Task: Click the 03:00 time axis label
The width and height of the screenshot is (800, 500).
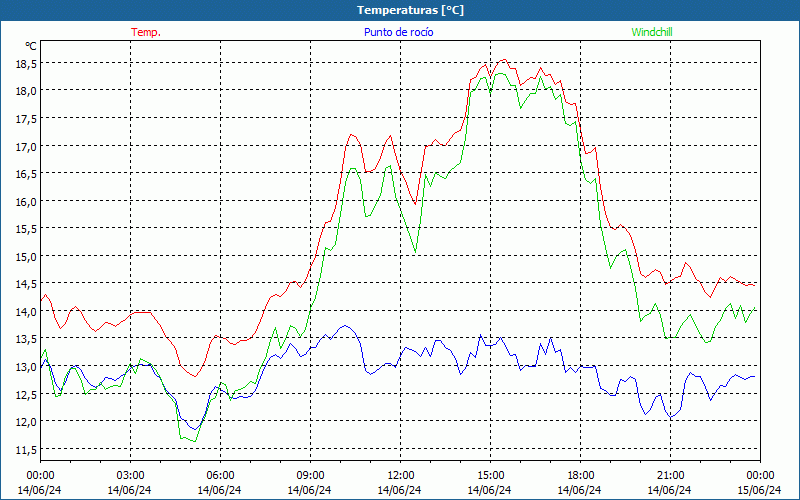Action: pos(130,476)
